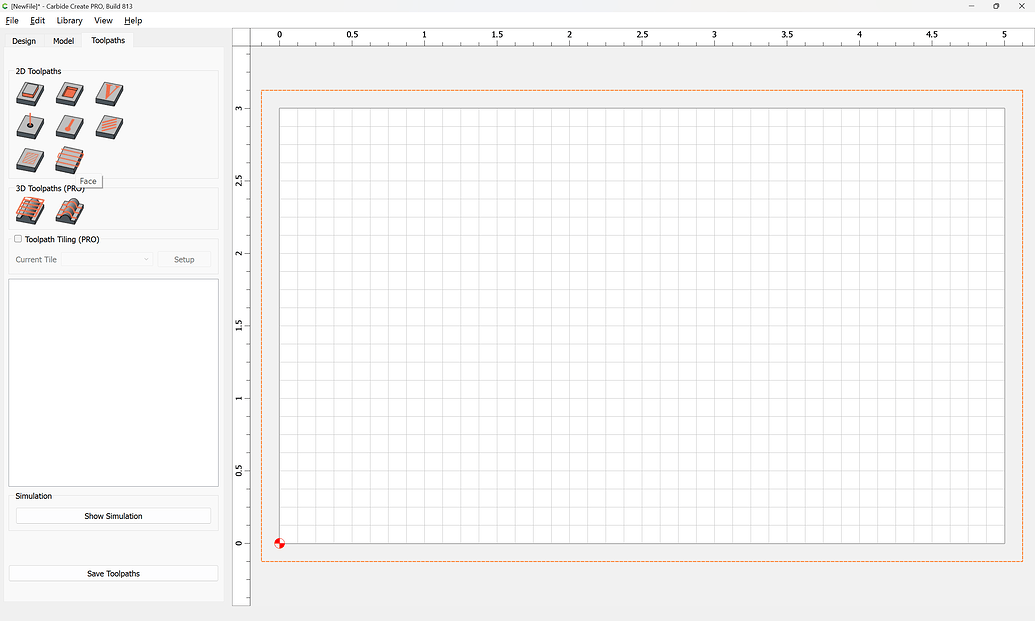Screen dimensions: 1035x621
Task: Click the 'Simulation' group label
Action: click(x=34, y=496)
